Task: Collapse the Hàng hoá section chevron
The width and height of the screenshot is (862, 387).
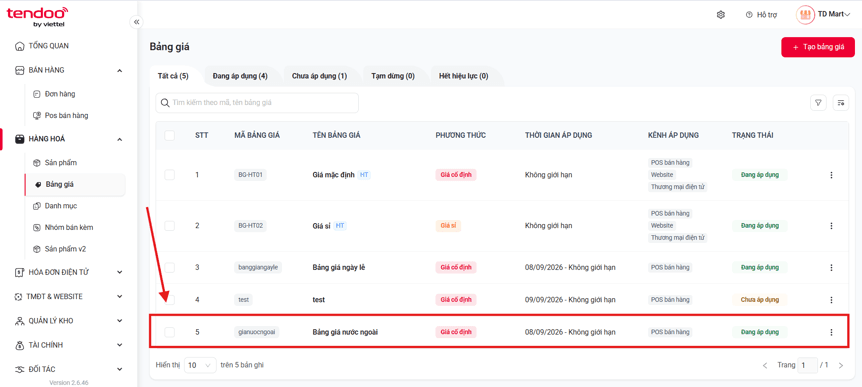Action: 120,139
